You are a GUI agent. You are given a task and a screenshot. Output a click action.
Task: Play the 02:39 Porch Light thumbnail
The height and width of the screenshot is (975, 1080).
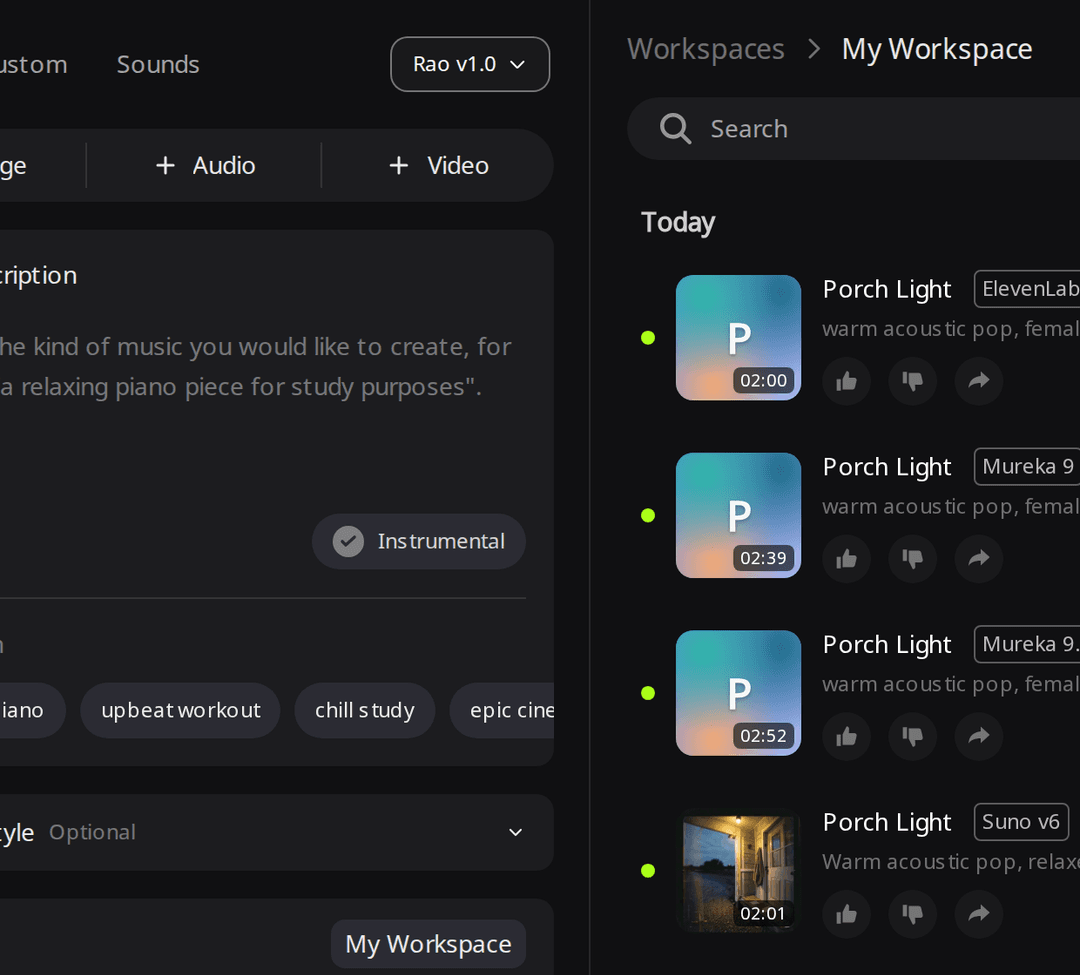(738, 515)
